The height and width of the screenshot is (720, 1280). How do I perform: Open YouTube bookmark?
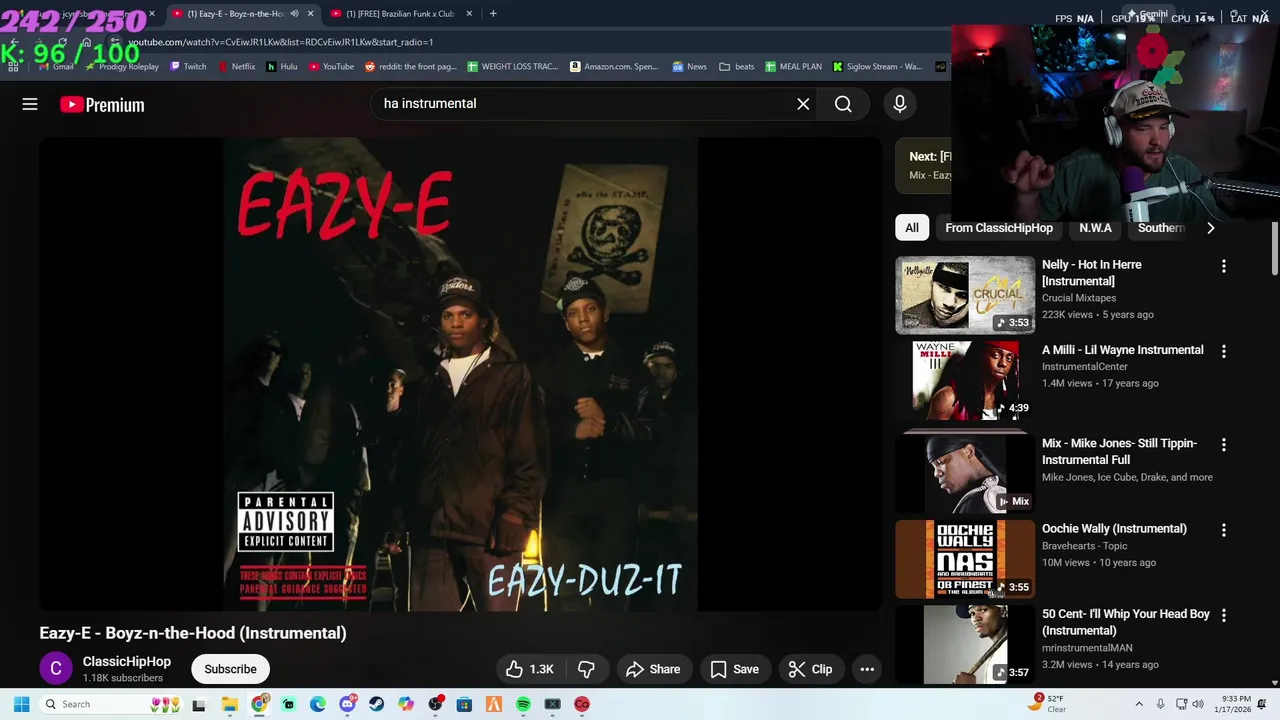coord(331,67)
